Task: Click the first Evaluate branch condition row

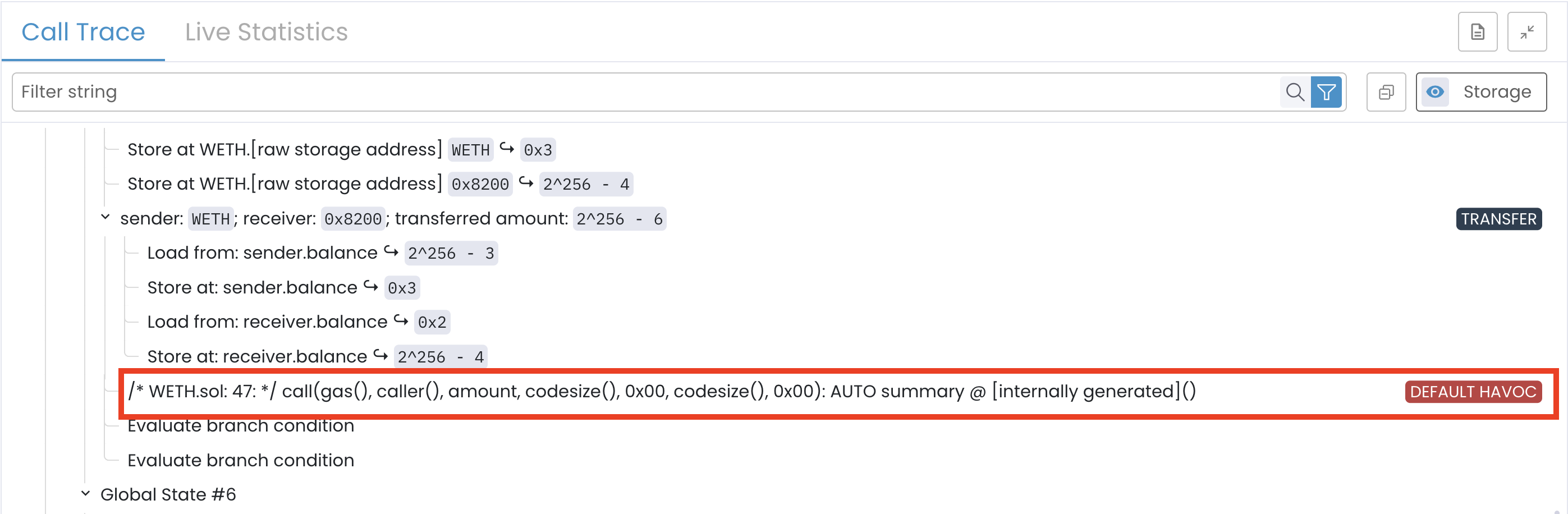Action: (x=240, y=426)
